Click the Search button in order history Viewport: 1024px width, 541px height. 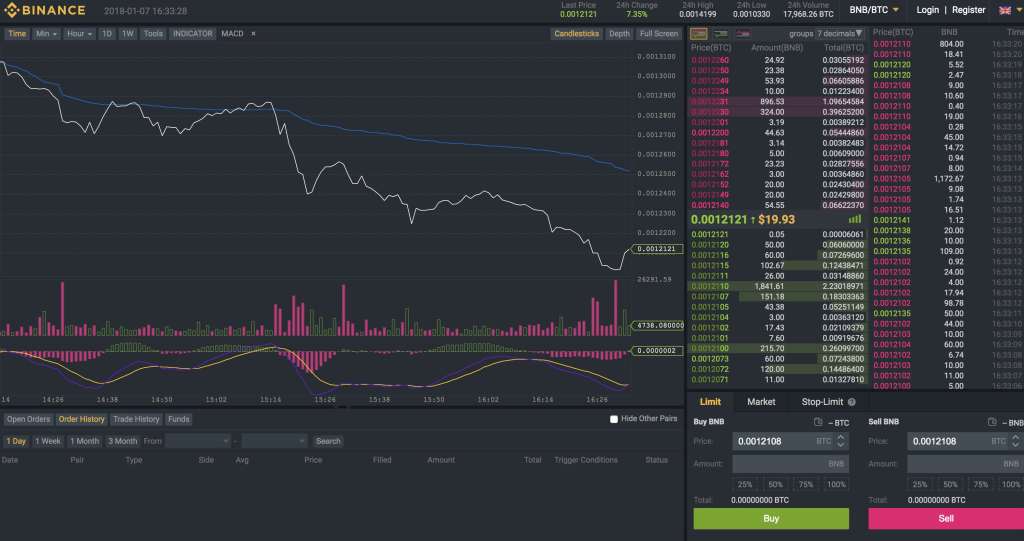coord(328,441)
